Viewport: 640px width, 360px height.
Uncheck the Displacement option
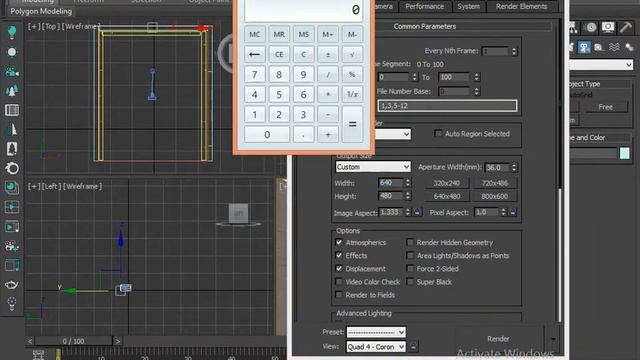coord(339,269)
